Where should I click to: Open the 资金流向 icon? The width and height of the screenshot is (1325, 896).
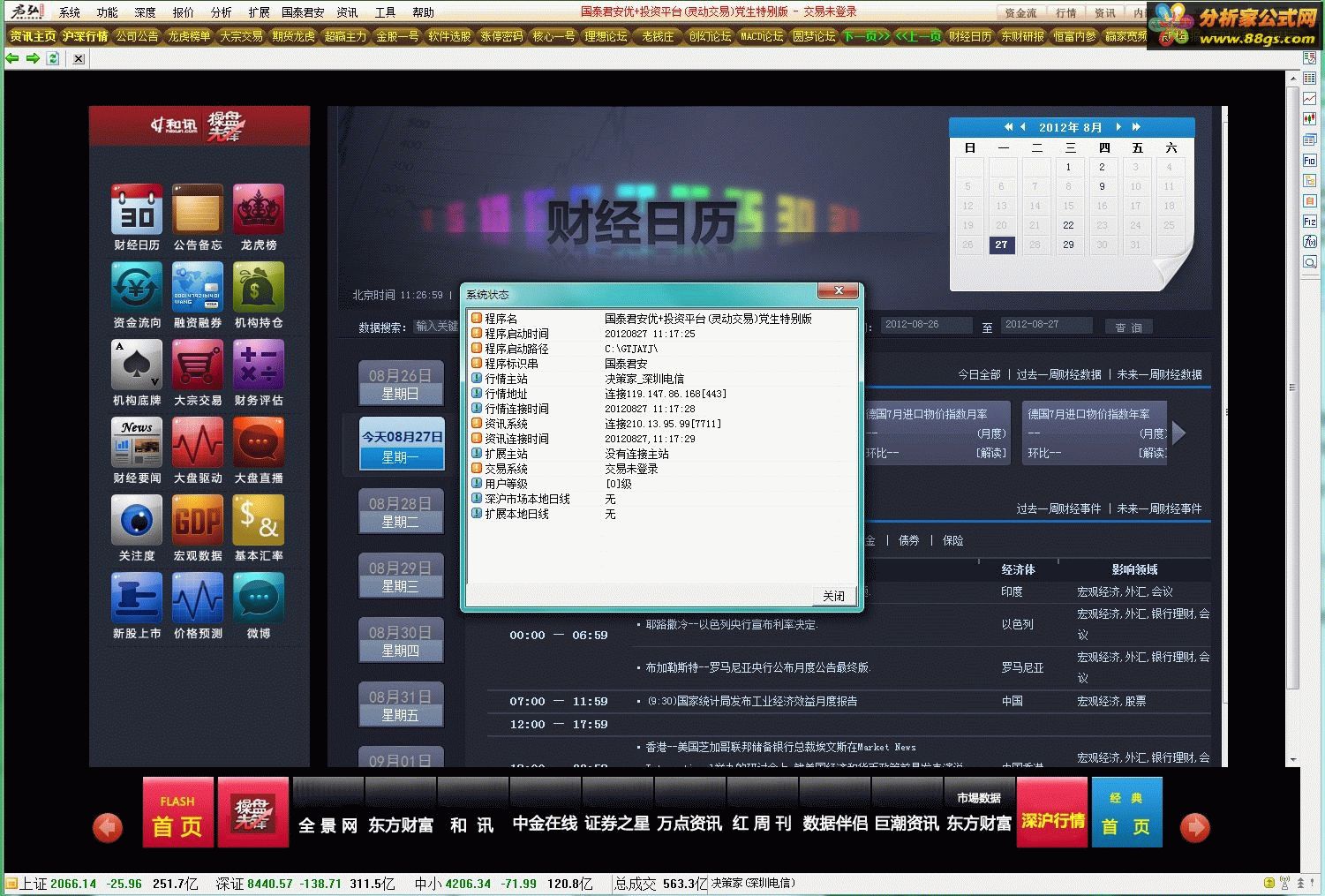click(137, 288)
